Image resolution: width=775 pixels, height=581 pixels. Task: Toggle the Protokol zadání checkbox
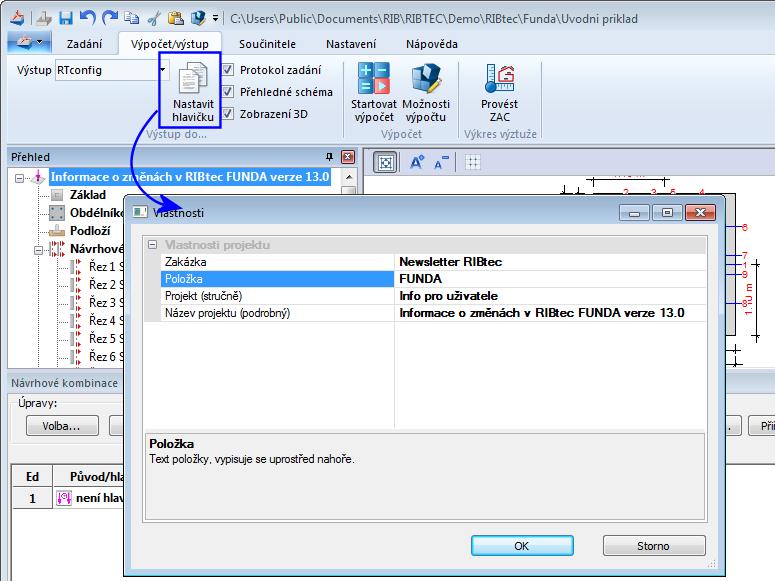(228, 70)
